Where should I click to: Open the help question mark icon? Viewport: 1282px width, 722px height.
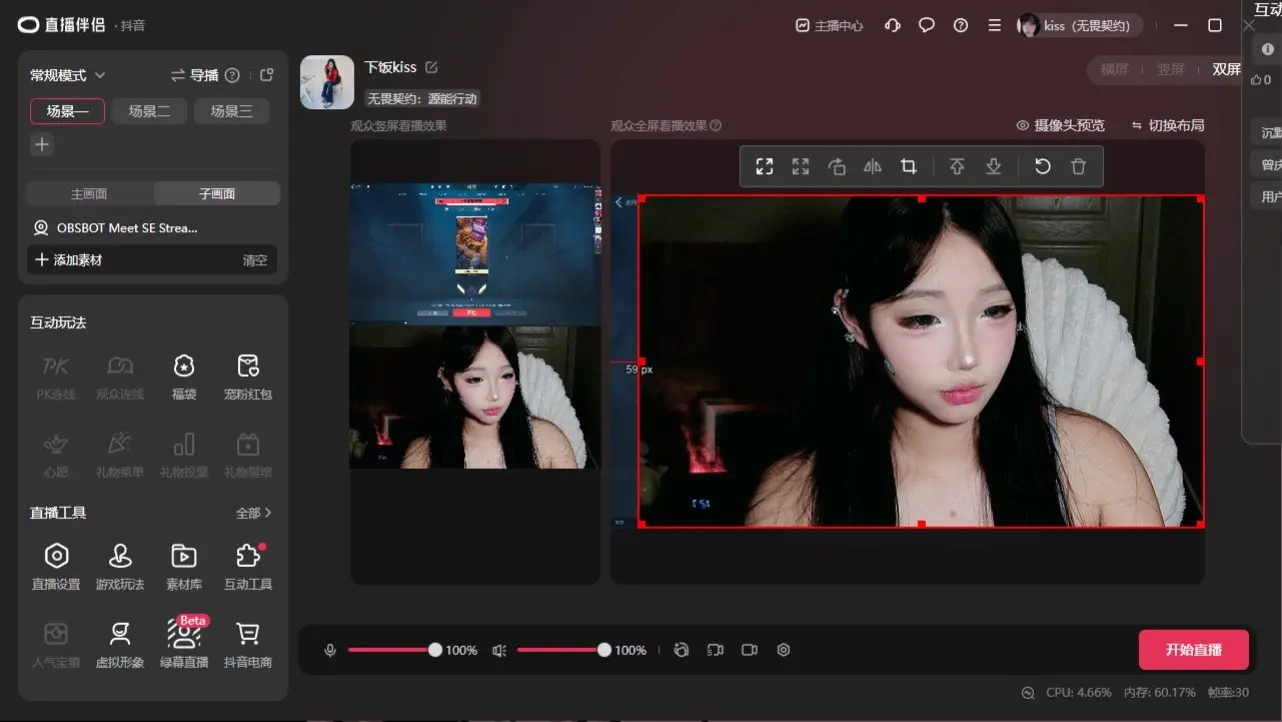tap(960, 26)
